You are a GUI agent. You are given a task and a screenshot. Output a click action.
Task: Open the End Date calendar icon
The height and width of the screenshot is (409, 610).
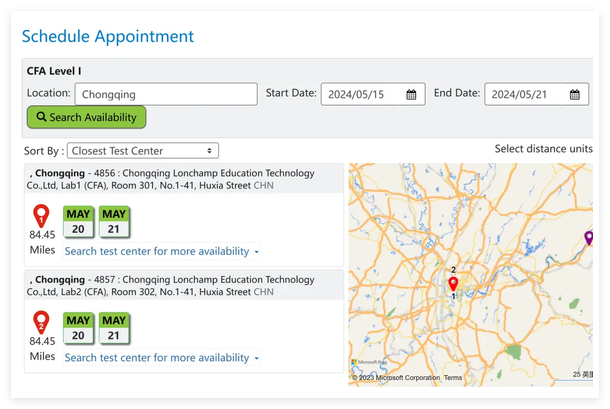[575, 95]
